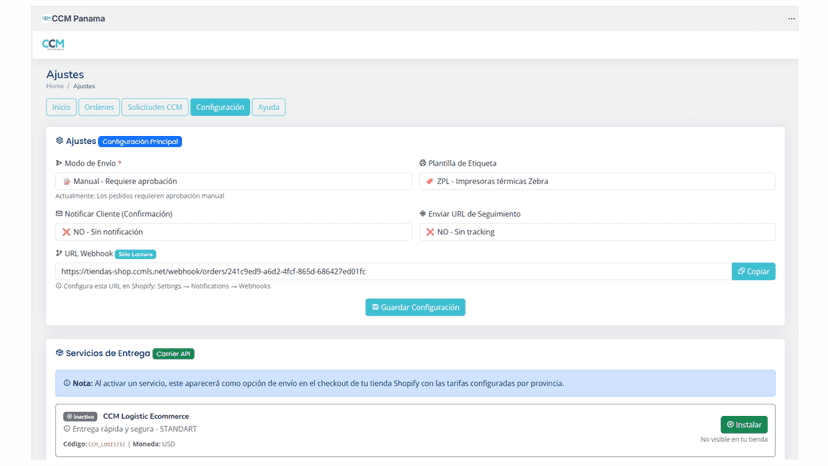Click the info icon in the Nota banner
This screenshot has height=466, width=828.
[x=67, y=383]
